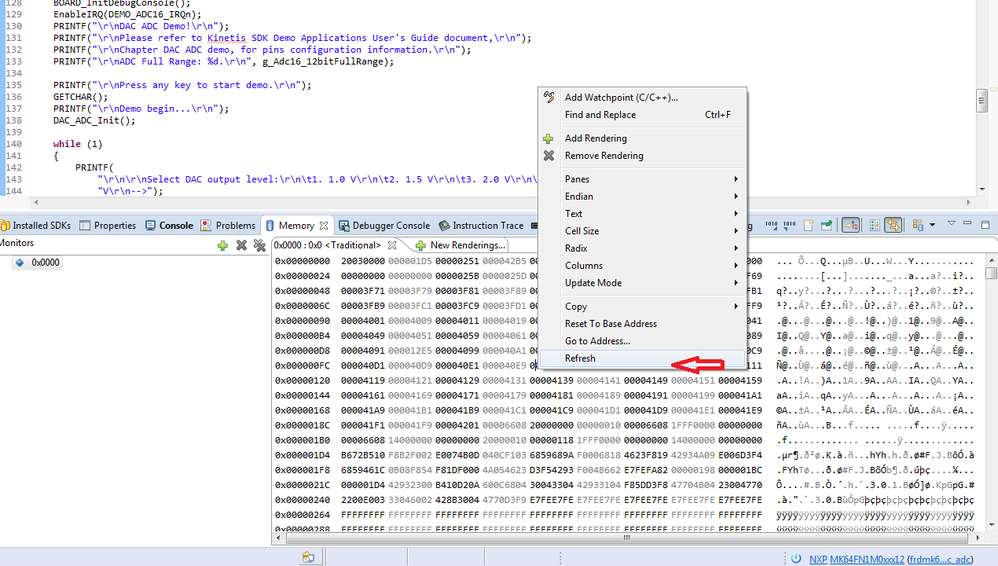Screen dimensions: 998x566
Task: Close the 0x0000 Traditional rendering tab
Action: 392,245
